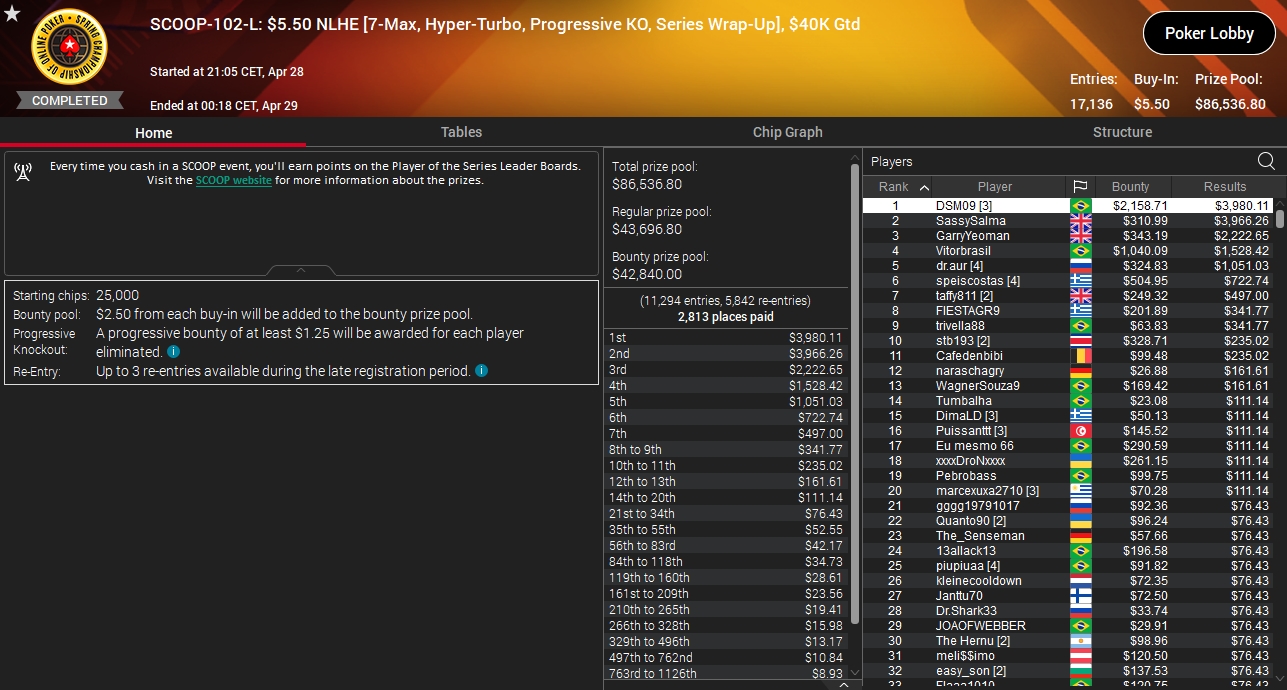Click the 21st to 34th payout row

point(726,514)
